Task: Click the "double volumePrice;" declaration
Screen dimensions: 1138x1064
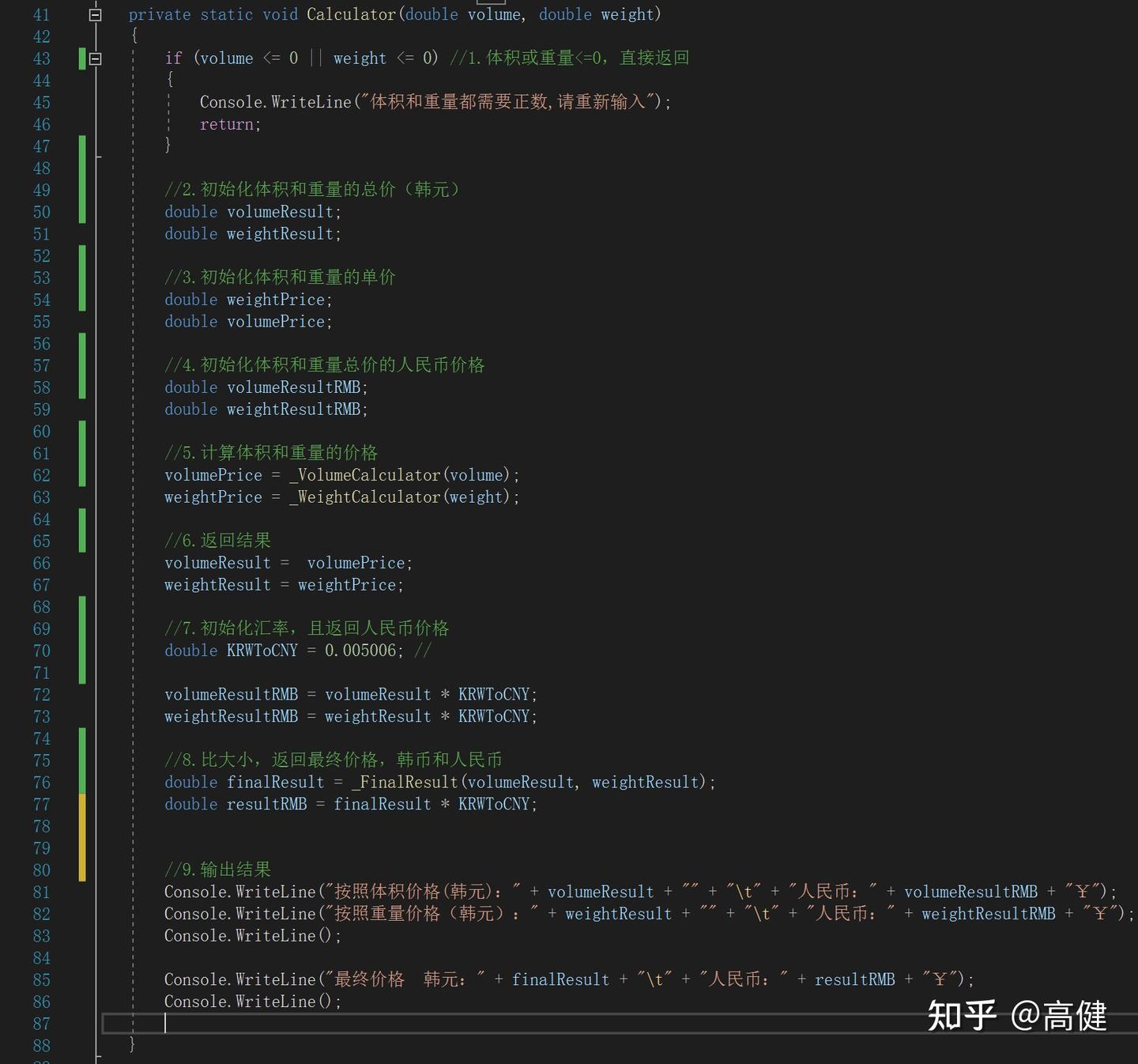Action: [x=248, y=322]
